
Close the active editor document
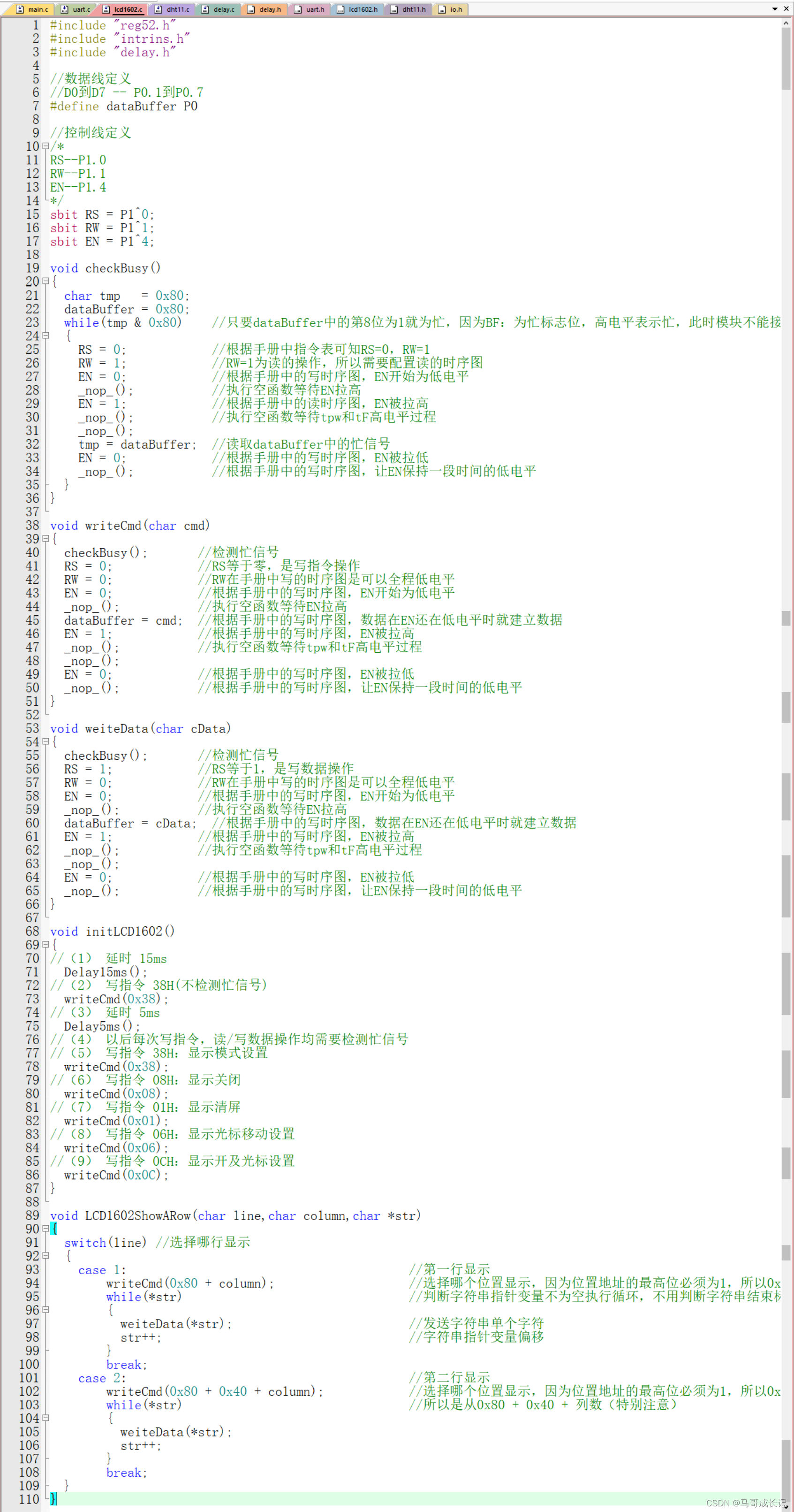point(786,9)
